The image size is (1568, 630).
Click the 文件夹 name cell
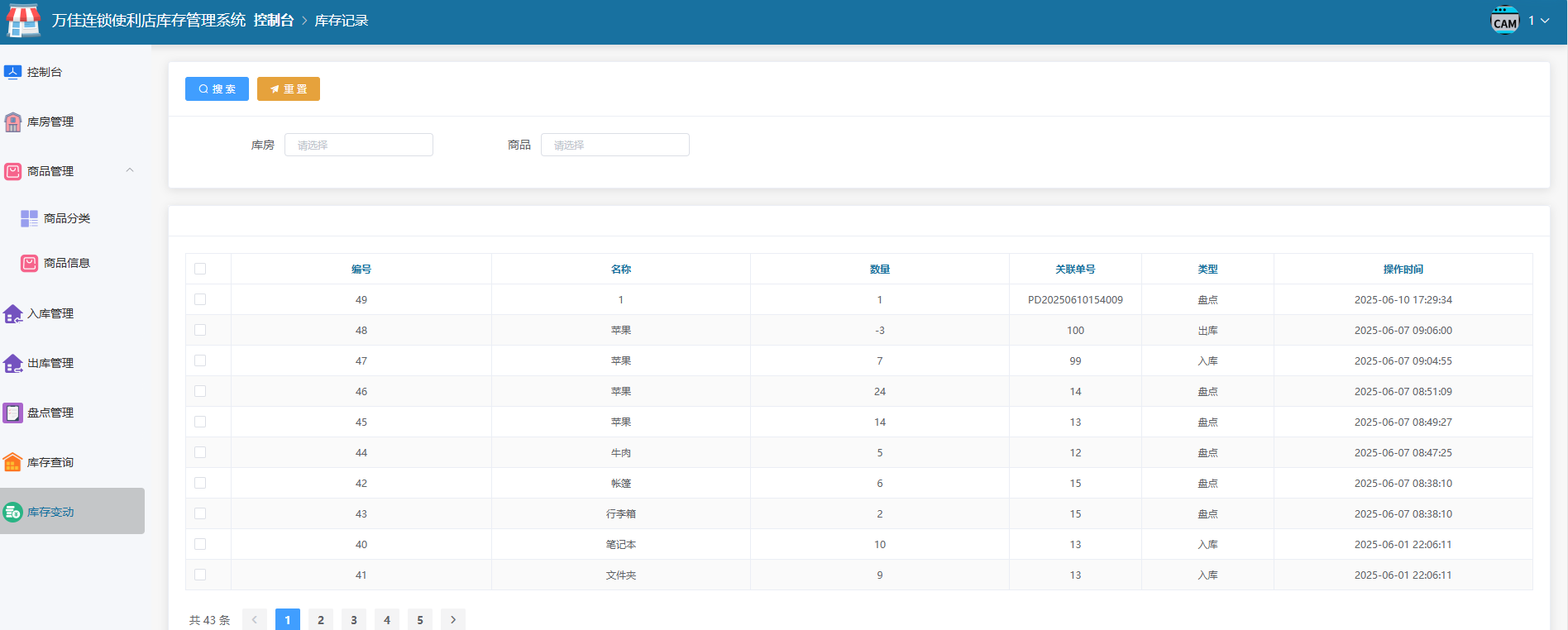(x=621, y=575)
